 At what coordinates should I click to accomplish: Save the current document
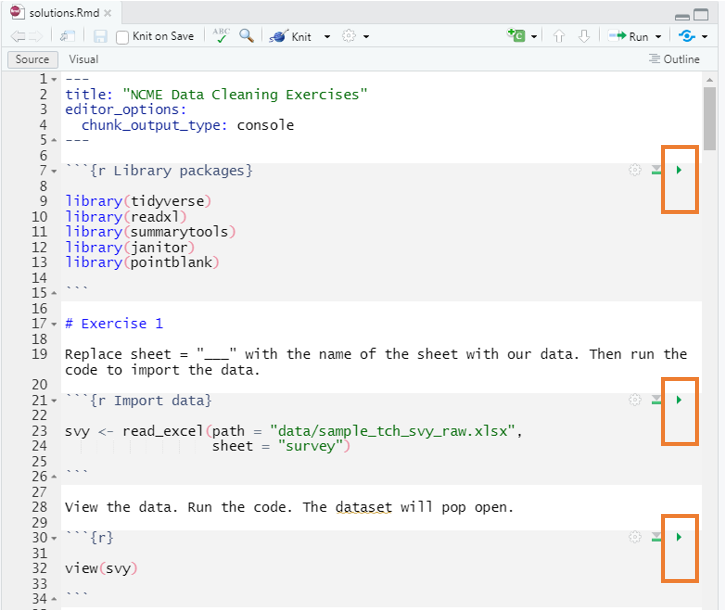tap(100, 36)
